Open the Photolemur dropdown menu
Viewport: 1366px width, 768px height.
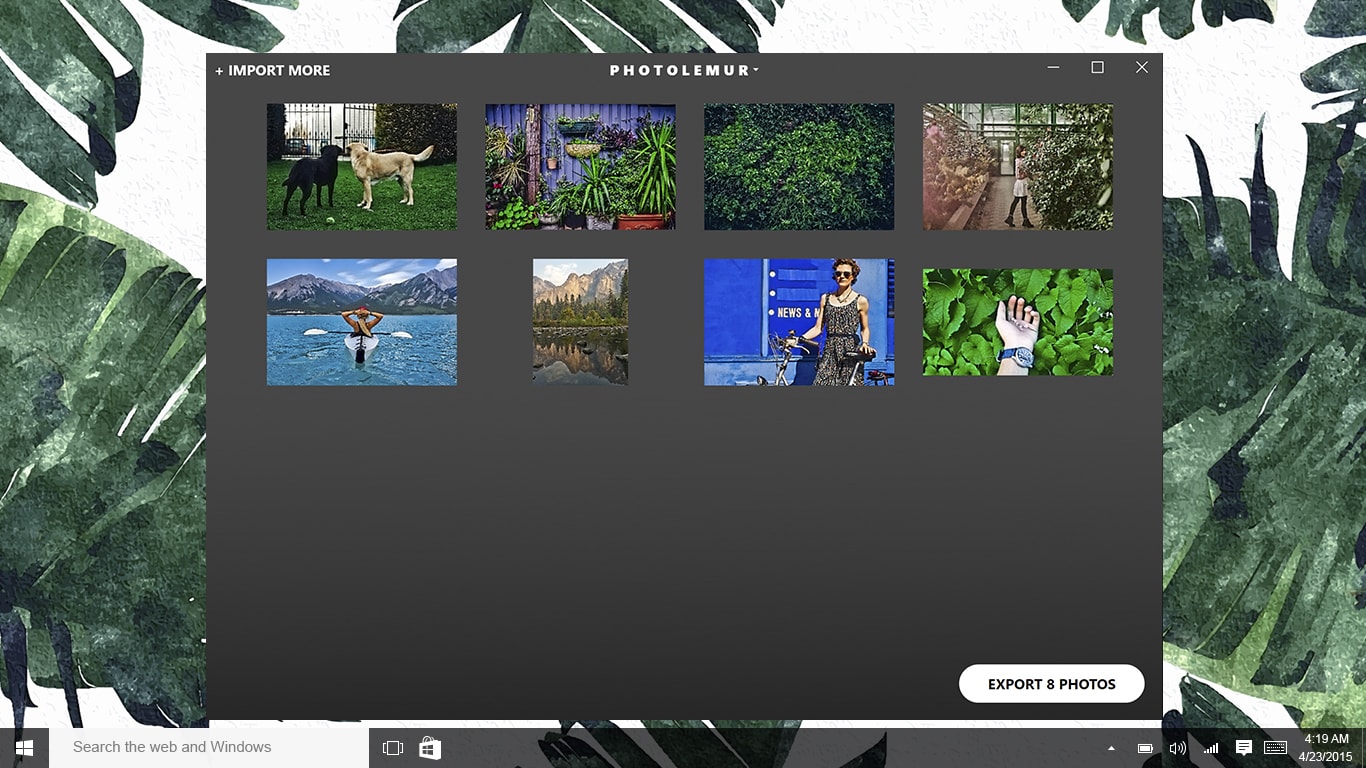pos(756,70)
